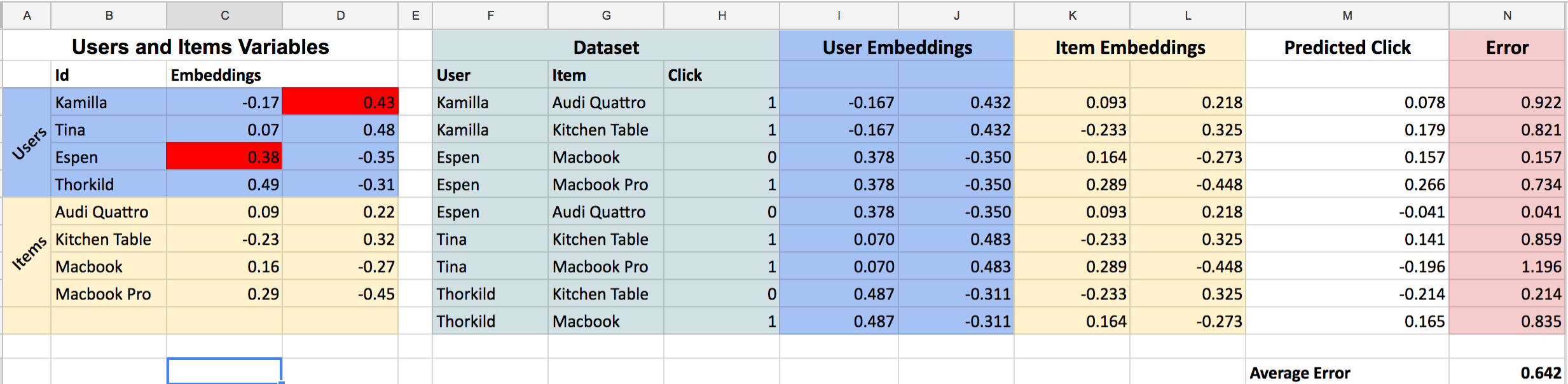
Task: Click the red Kamilla embedding cell 0.43
Action: (340, 102)
